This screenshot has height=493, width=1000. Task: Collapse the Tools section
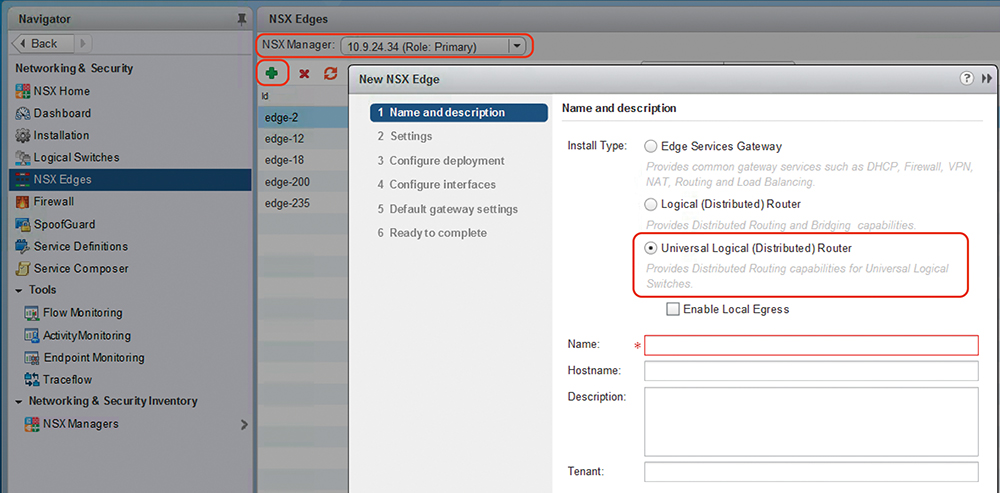[18, 290]
